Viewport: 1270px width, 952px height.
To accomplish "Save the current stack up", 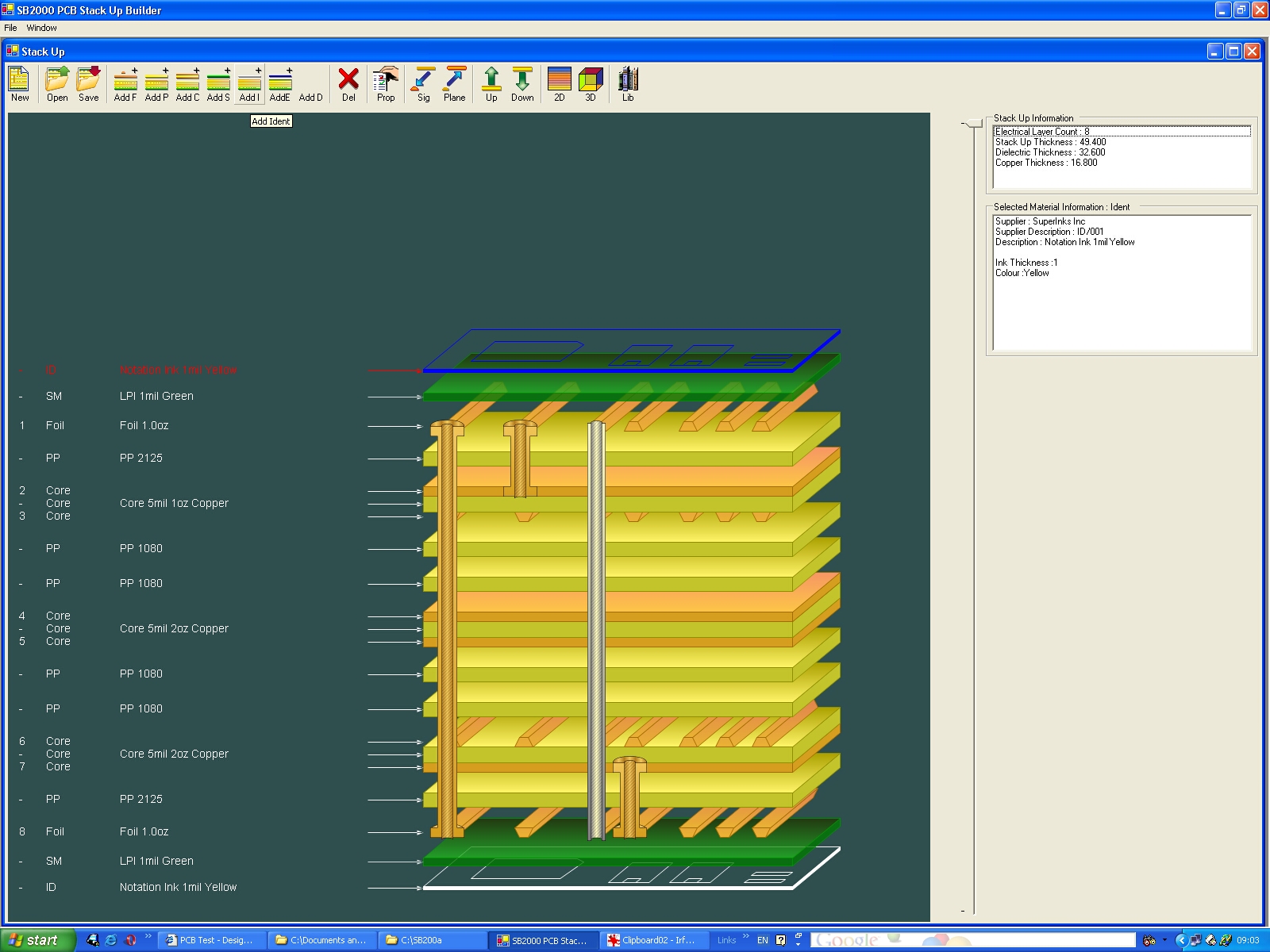I will 89,84.
